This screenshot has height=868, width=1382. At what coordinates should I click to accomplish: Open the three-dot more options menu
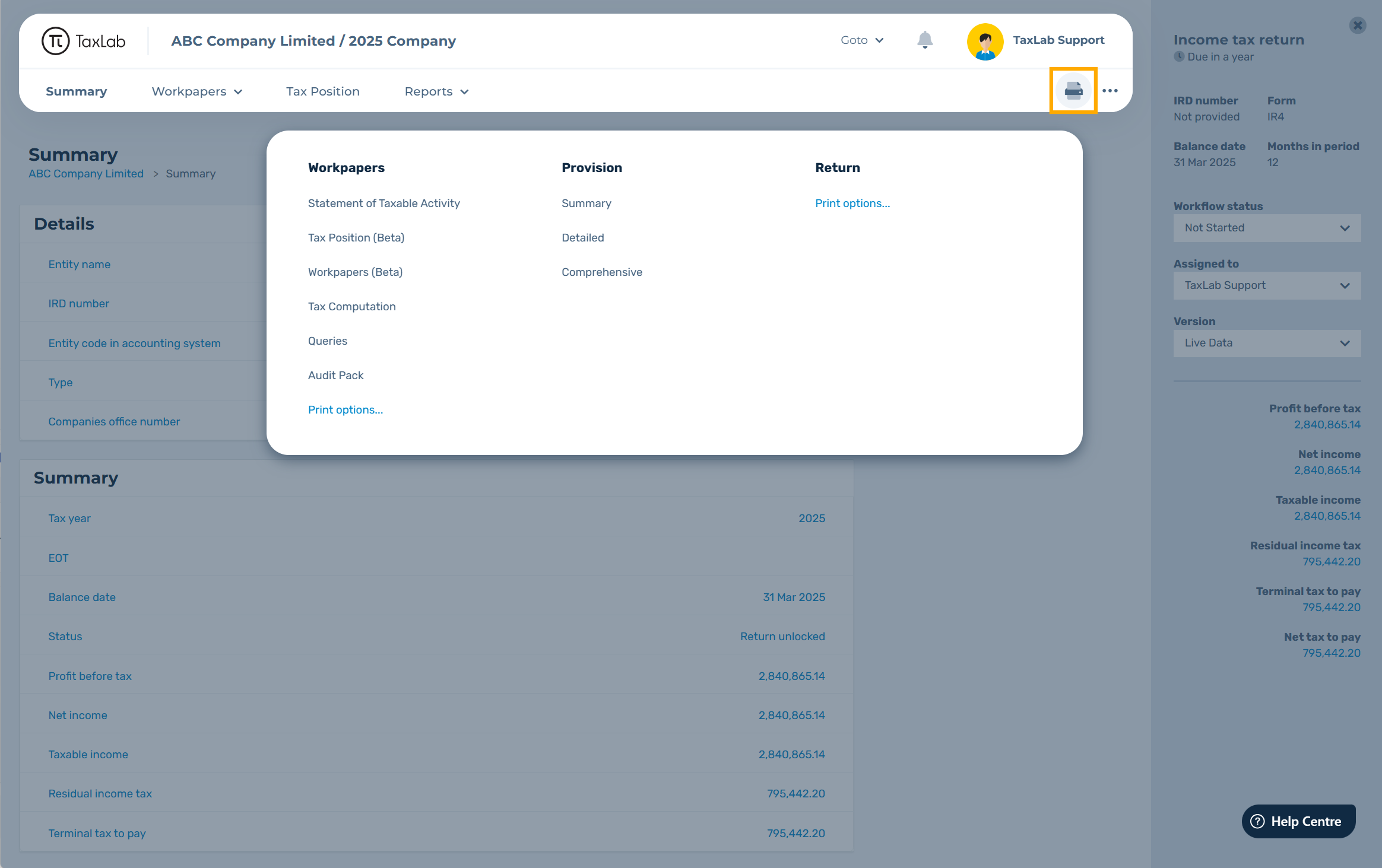click(x=1110, y=91)
